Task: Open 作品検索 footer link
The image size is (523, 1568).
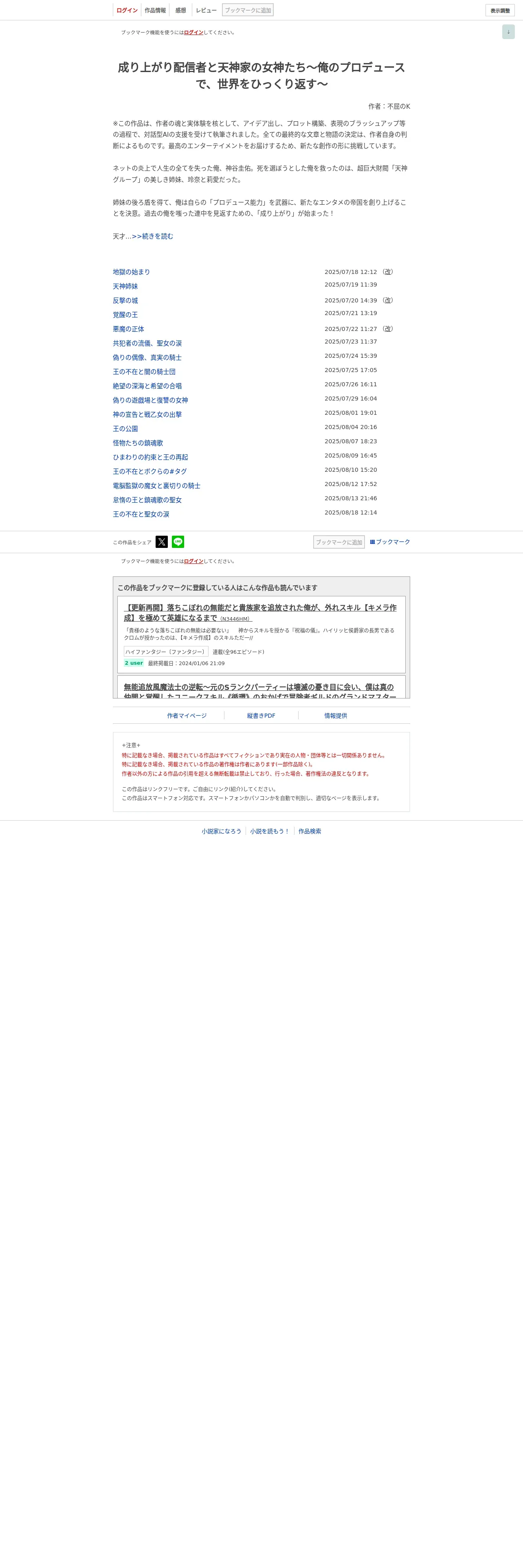Action: coord(310,832)
